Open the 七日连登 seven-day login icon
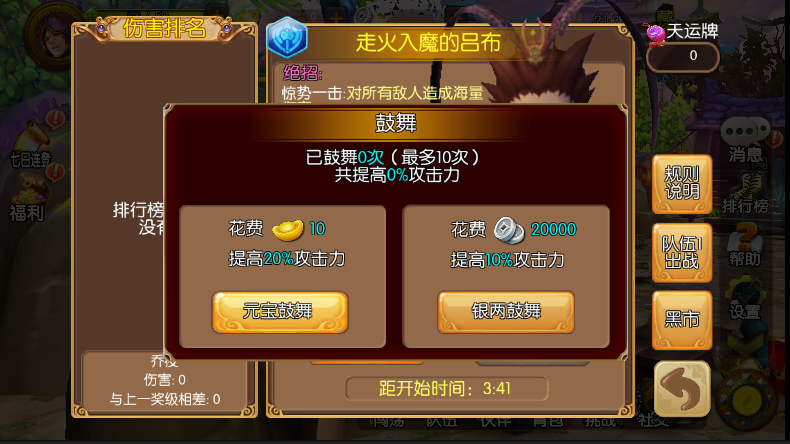 click(x=32, y=147)
